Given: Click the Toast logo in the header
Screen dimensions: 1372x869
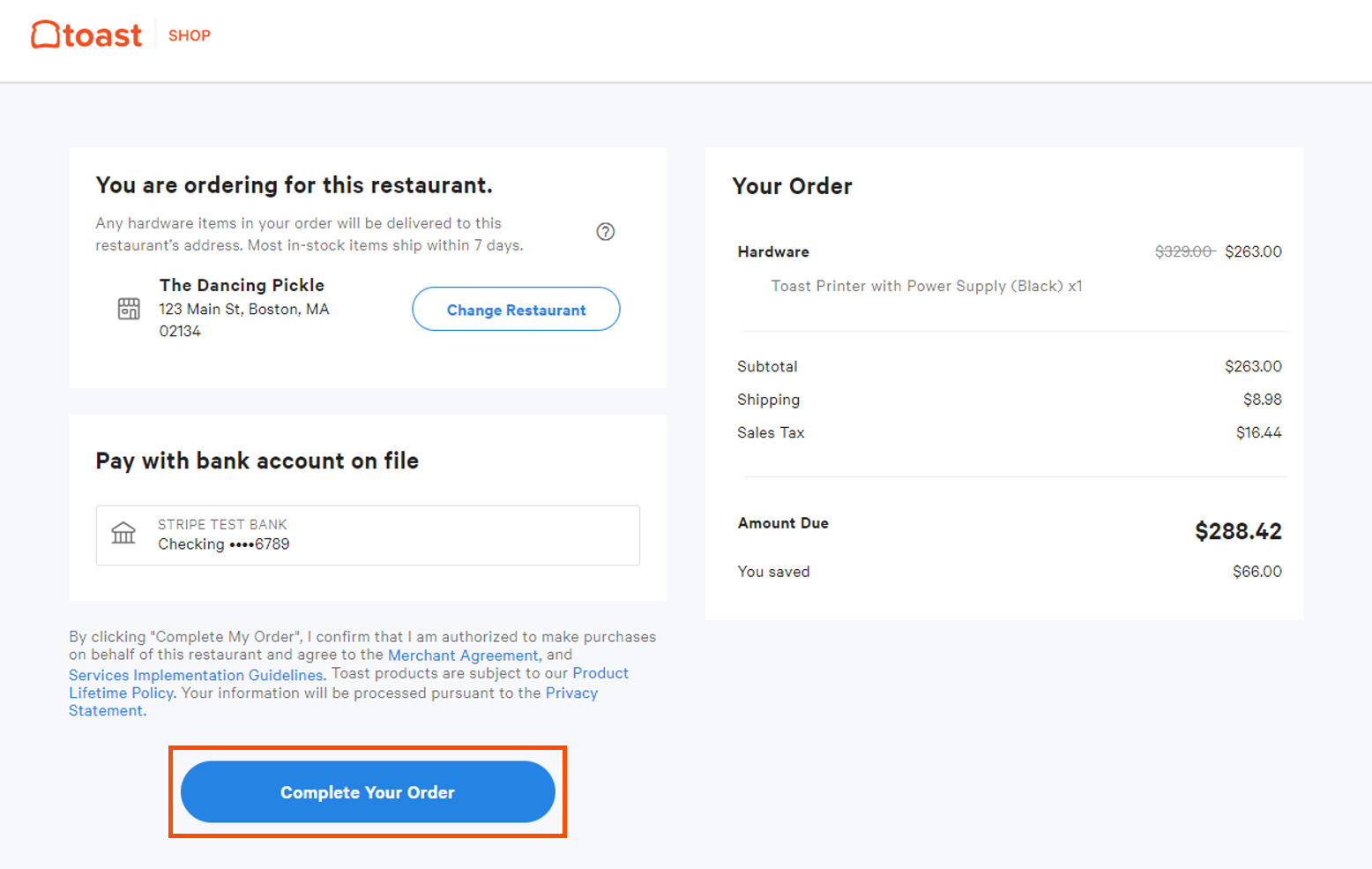Looking at the screenshot, I should click(86, 34).
